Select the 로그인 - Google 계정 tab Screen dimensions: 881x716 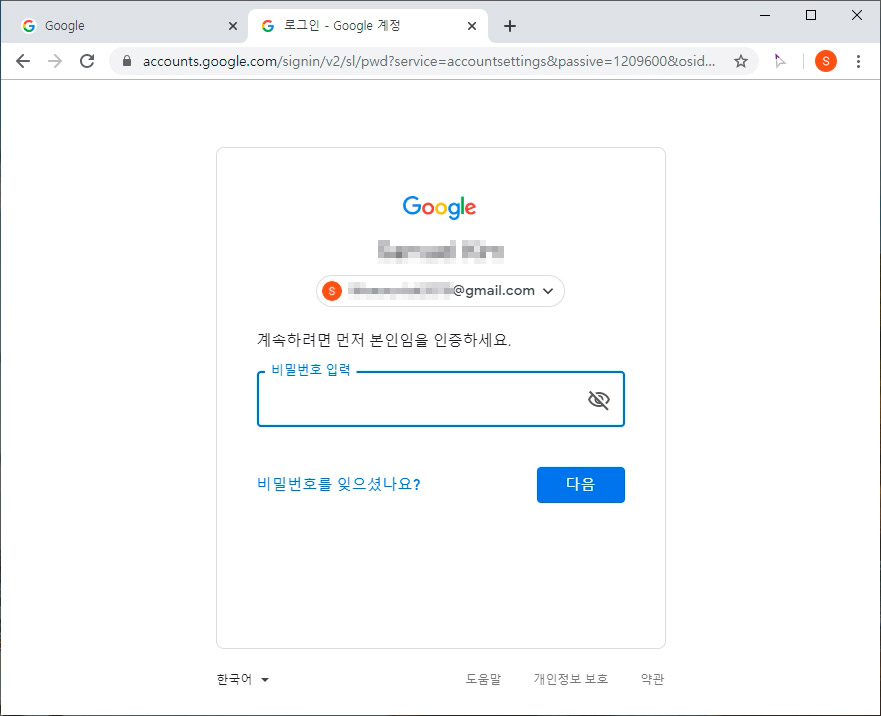point(368,26)
